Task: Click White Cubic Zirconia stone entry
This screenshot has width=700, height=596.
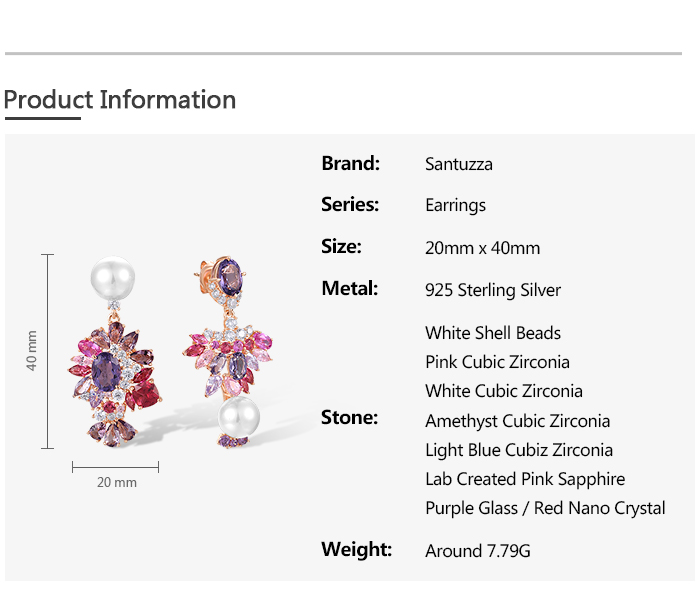Action: 503,391
